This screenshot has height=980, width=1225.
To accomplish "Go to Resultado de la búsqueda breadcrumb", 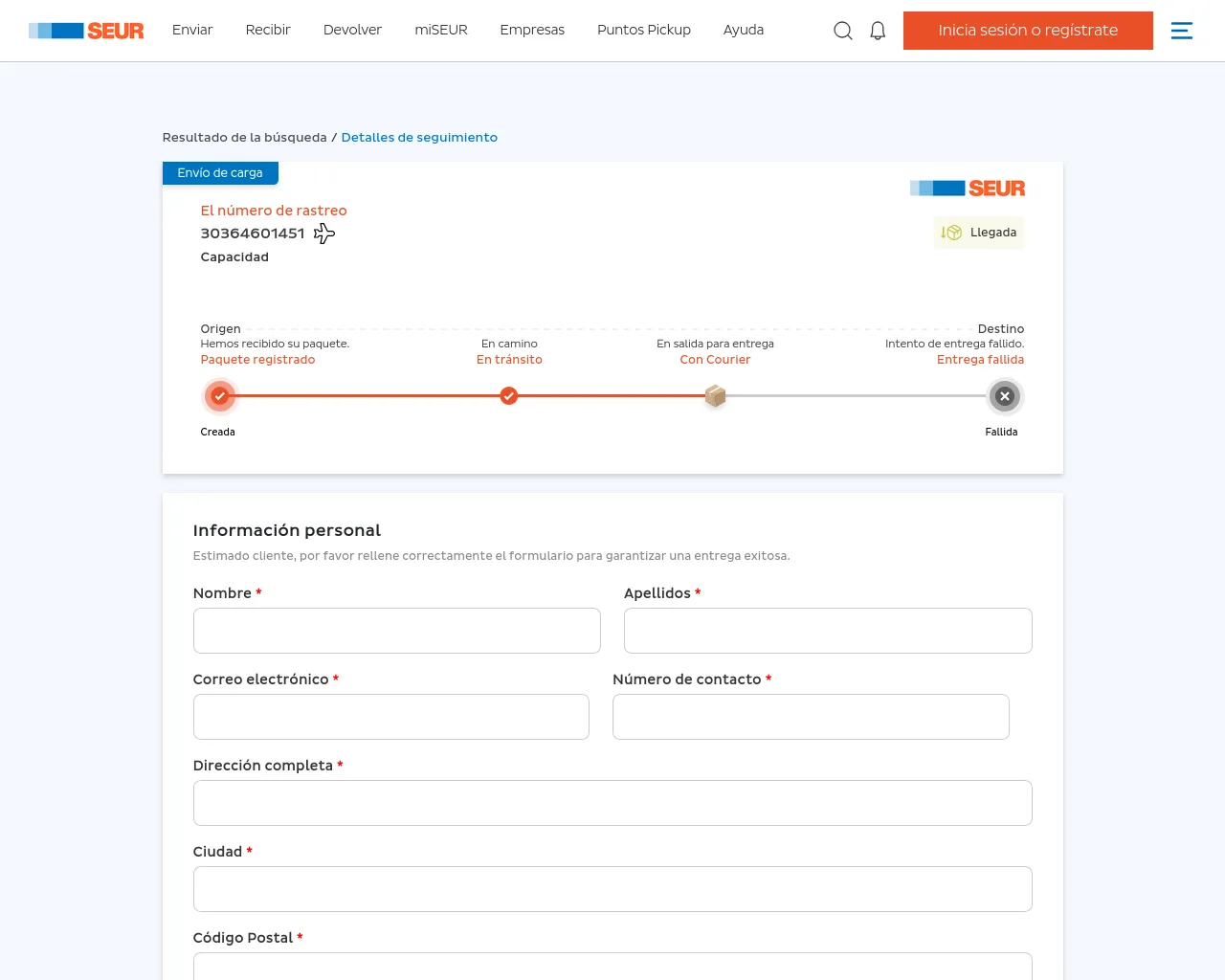I will tap(245, 138).
